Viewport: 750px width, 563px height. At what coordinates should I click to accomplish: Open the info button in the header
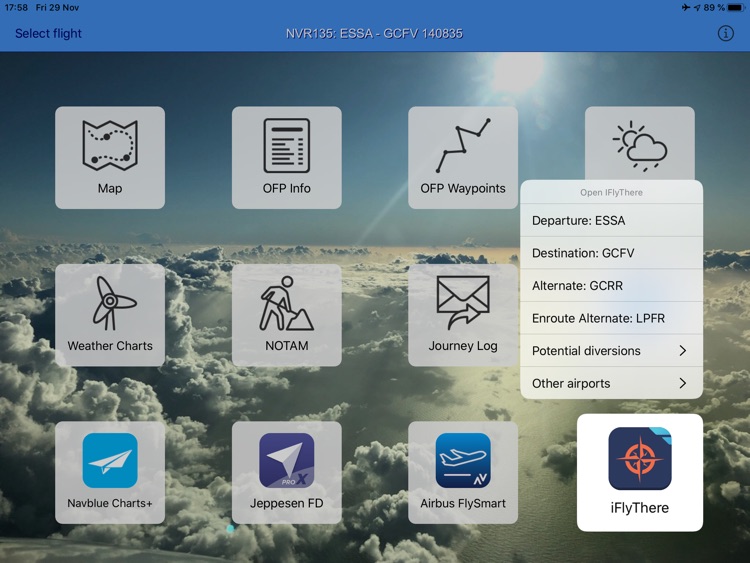coord(725,33)
